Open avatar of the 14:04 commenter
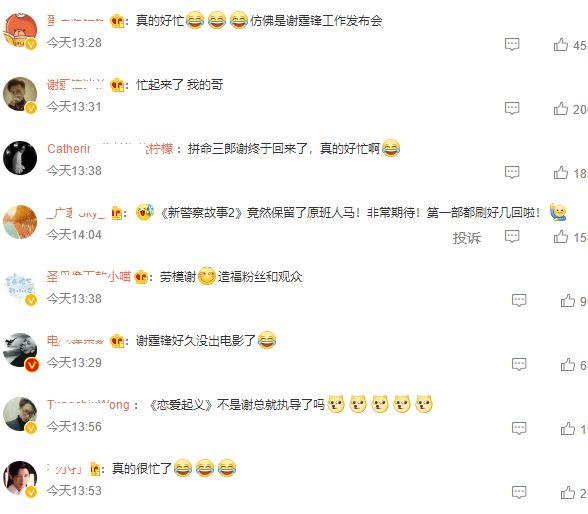 click(20, 222)
